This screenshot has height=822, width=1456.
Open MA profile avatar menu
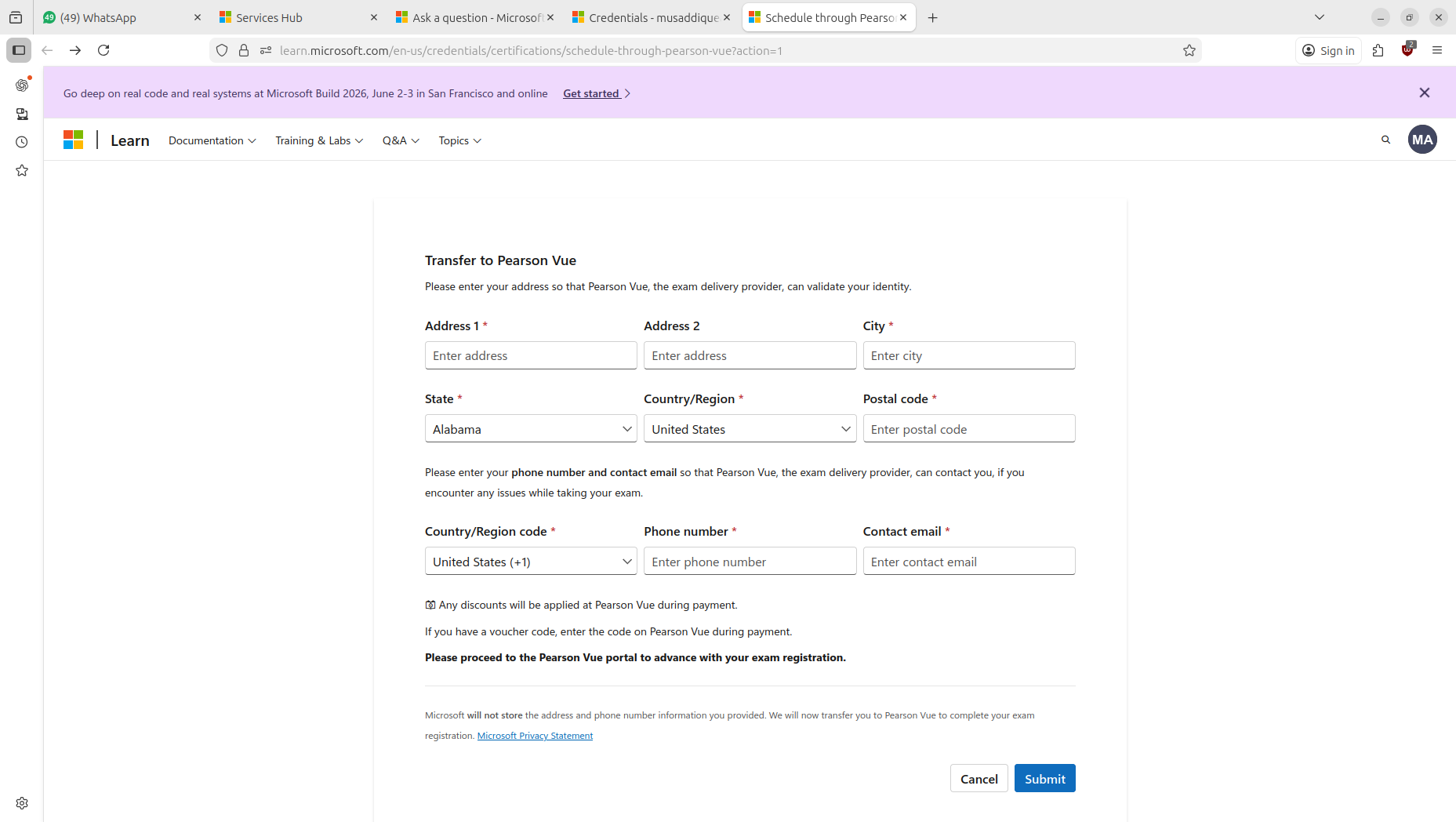[x=1422, y=140]
